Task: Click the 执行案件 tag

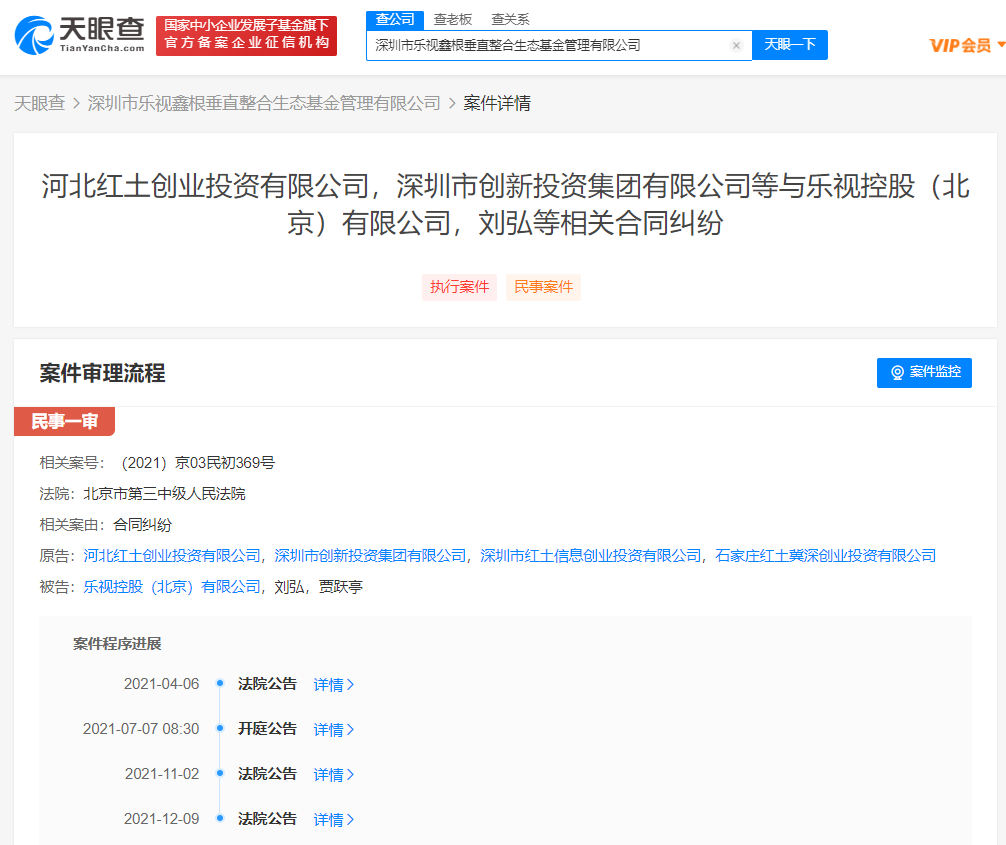Action: (x=459, y=287)
